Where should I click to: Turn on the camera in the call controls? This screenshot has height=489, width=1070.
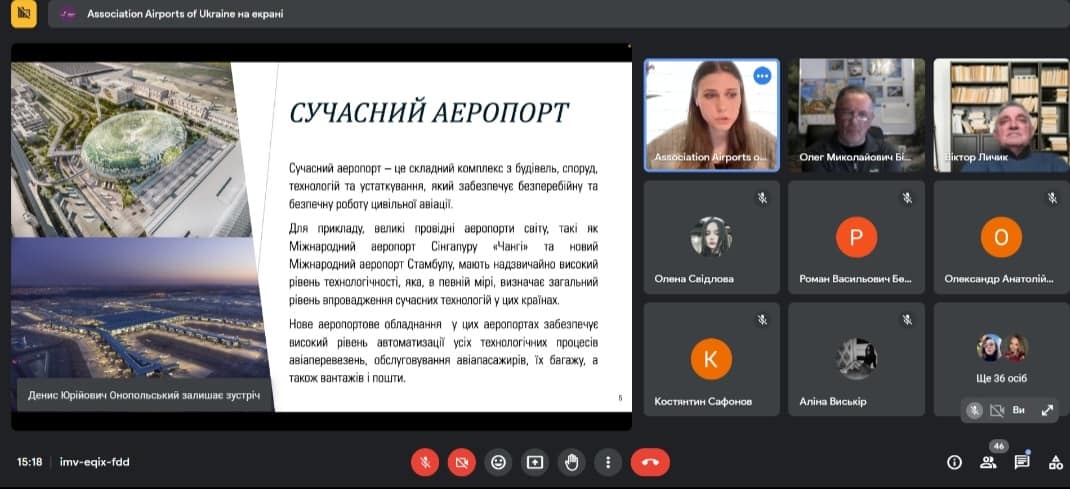tap(461, 462)
